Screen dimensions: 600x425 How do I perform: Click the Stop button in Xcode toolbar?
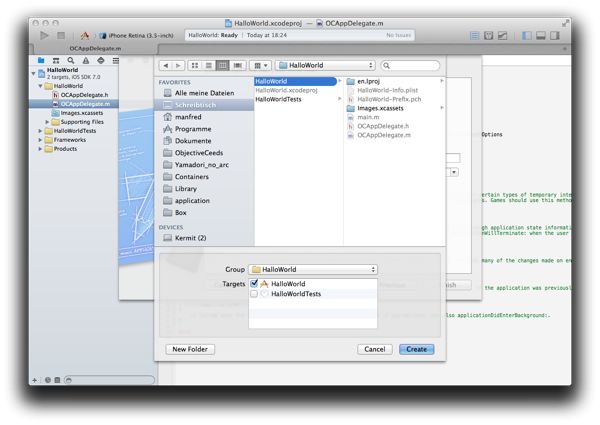[x=61, y=36]
